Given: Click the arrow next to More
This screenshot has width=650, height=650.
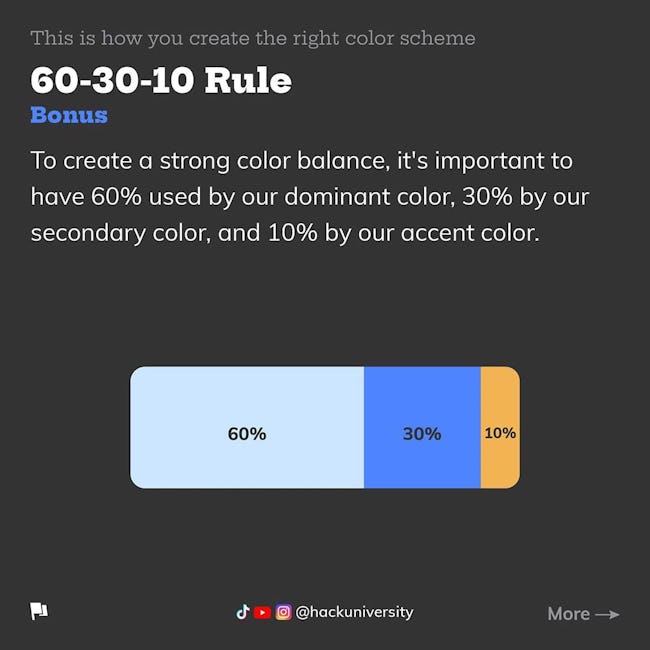Looking at the screenshot, I should [x=607, y=614].
